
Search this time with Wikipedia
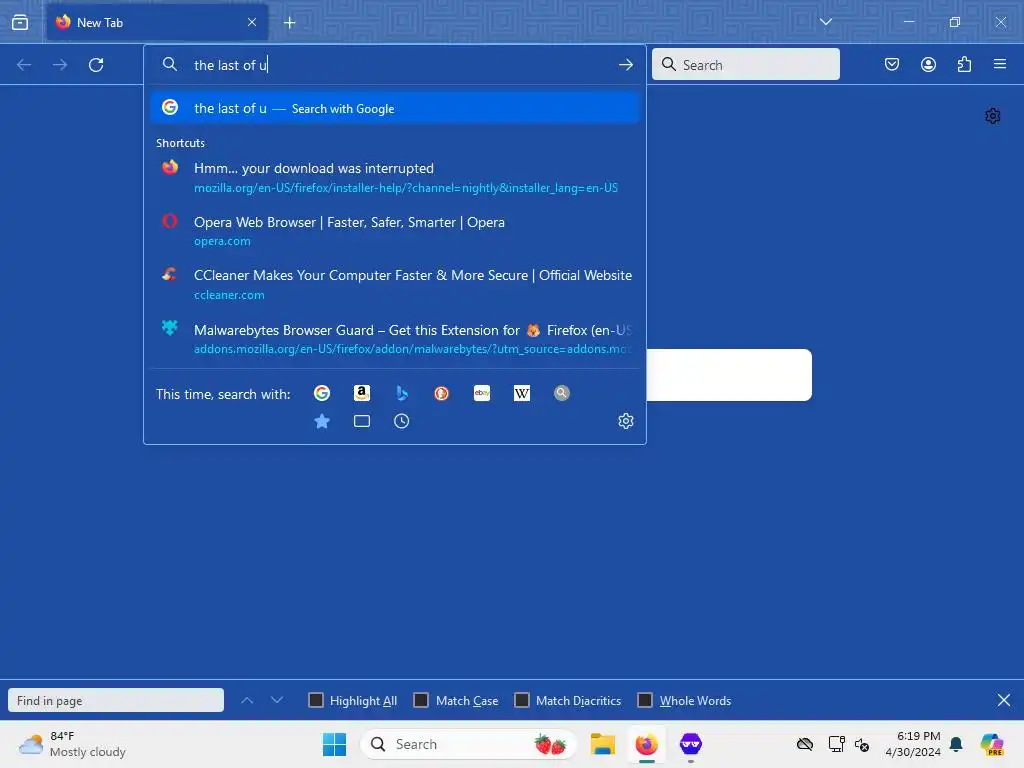coord(522,393)
